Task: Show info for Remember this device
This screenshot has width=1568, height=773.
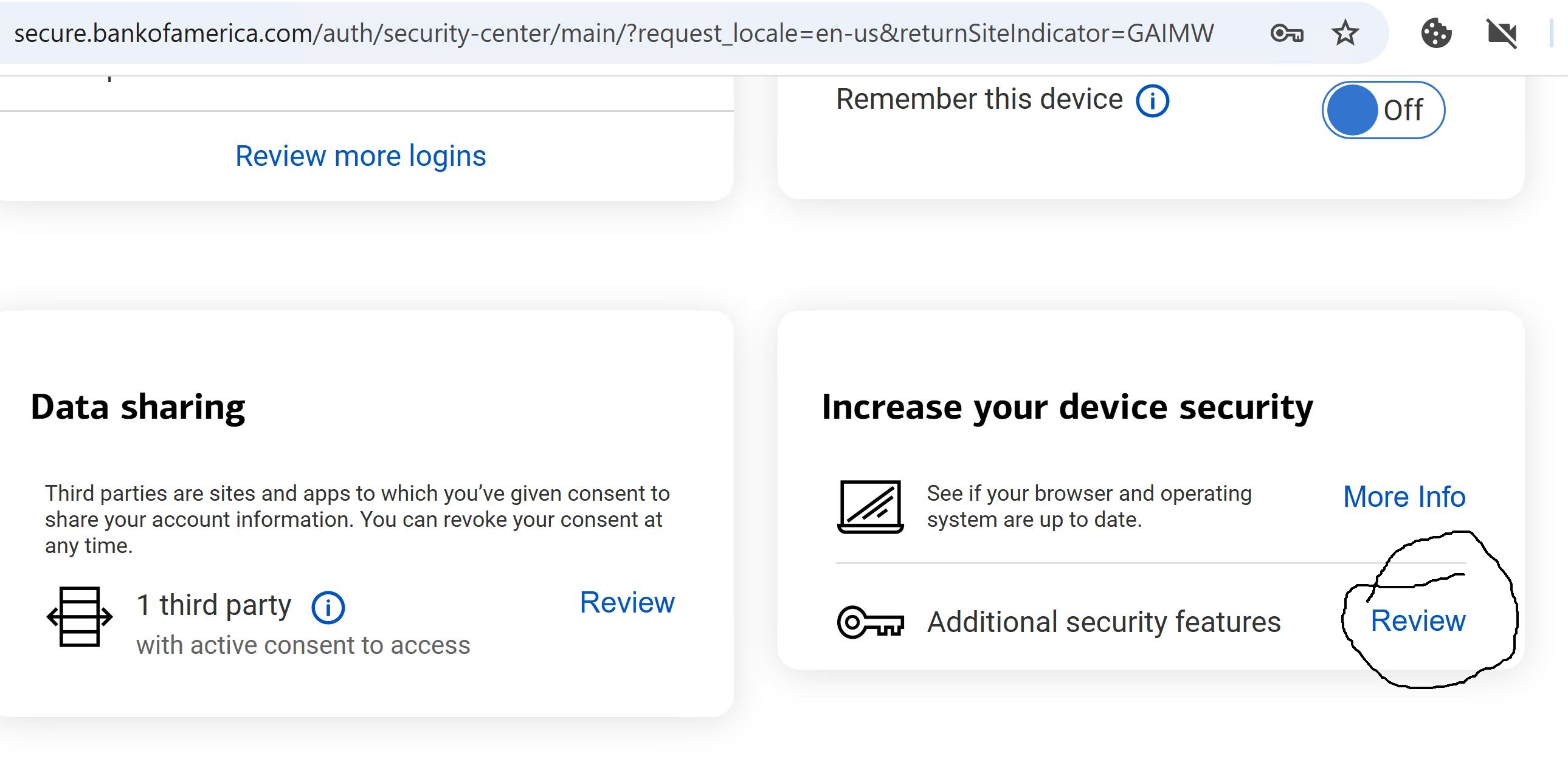Action: coord(1152,100)
